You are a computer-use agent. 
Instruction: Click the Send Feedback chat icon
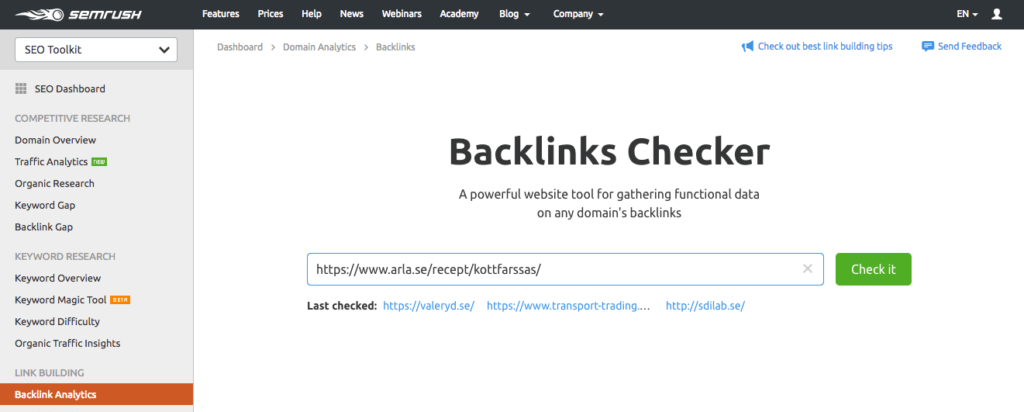click(x=928, y=47)
